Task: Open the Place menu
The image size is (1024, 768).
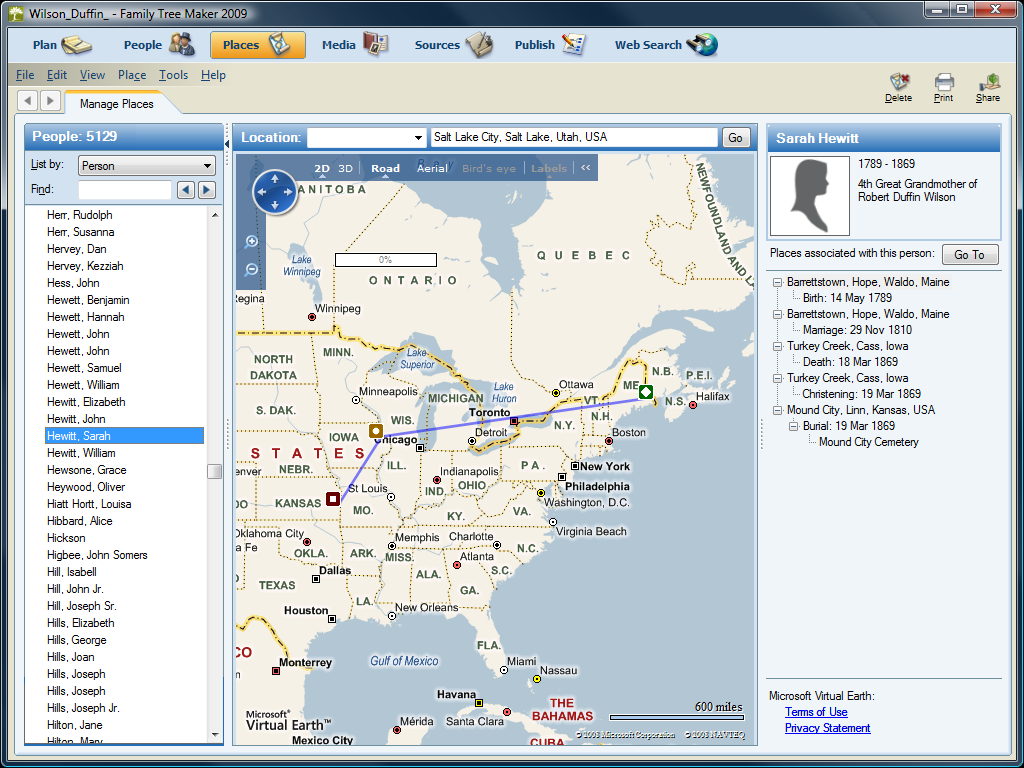Action: tap(132, 75)
